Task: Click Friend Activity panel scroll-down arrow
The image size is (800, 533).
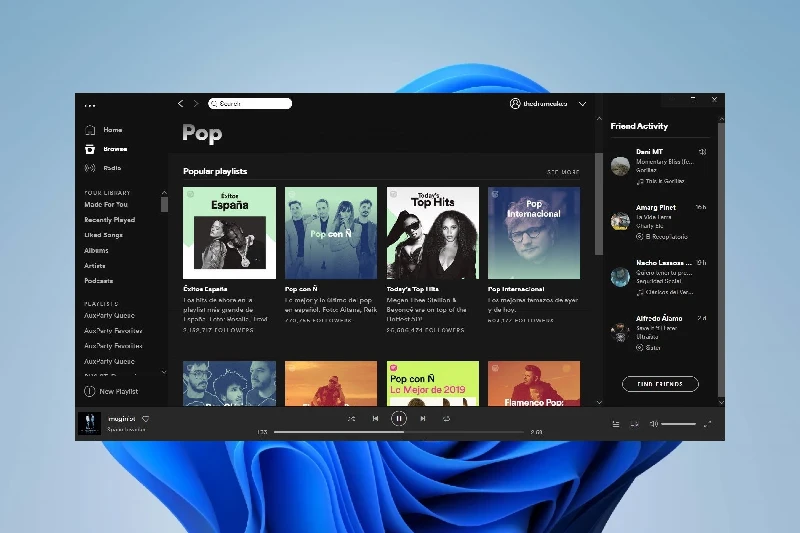Action: (x=721, y=402)
